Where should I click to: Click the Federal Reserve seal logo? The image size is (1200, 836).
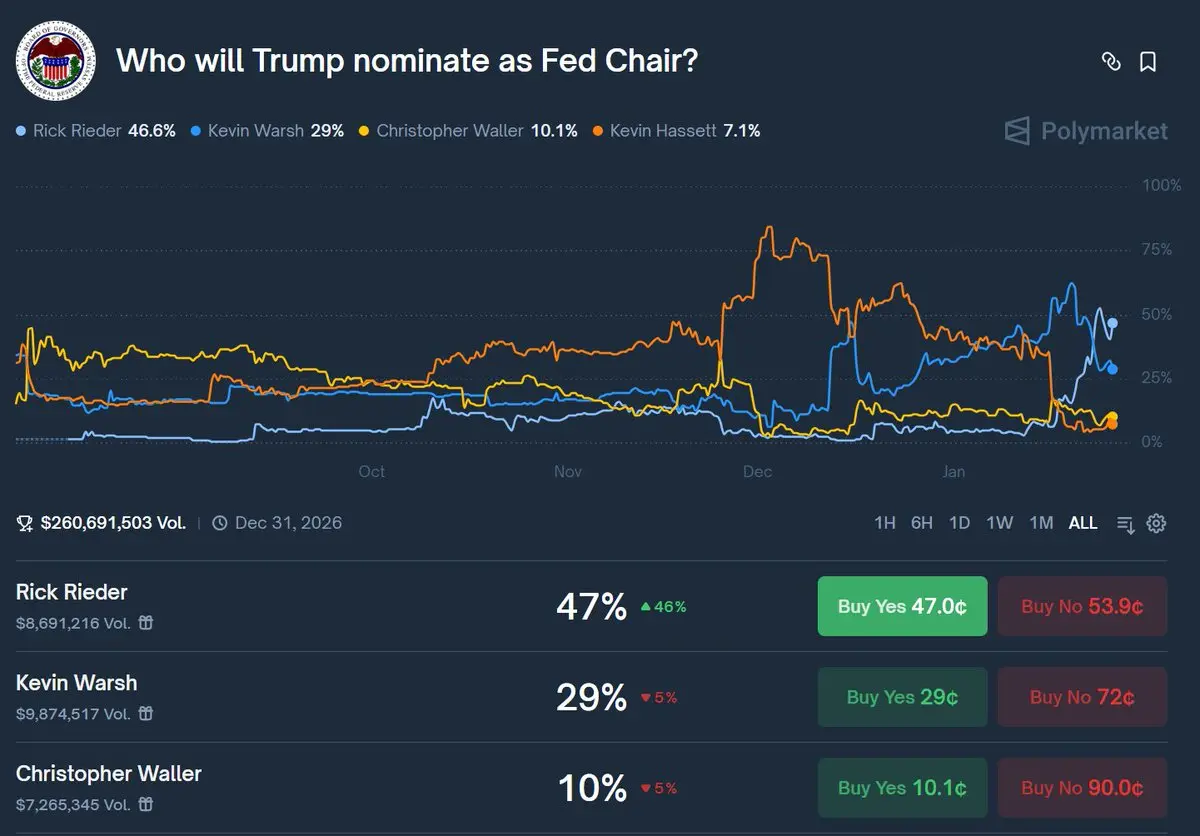coord(55,61)
